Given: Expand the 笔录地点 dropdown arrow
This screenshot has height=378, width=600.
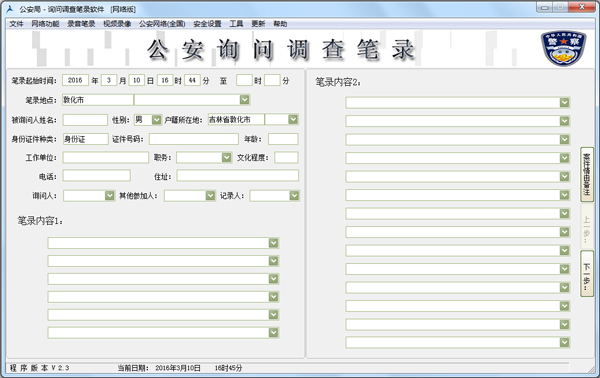Looking at the screenshot, I should [245, 100].
